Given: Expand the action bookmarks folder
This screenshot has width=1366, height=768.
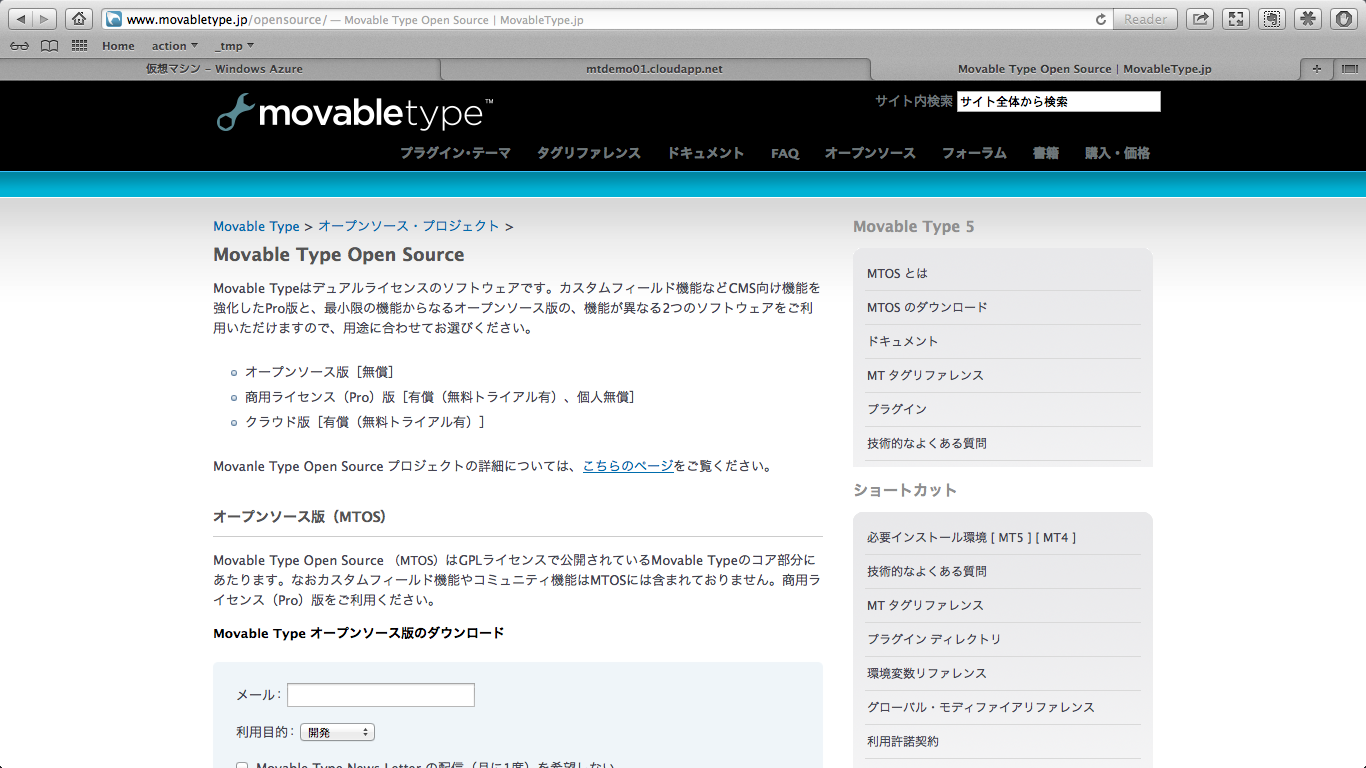Looking at the screenshot, I should 175,46.
